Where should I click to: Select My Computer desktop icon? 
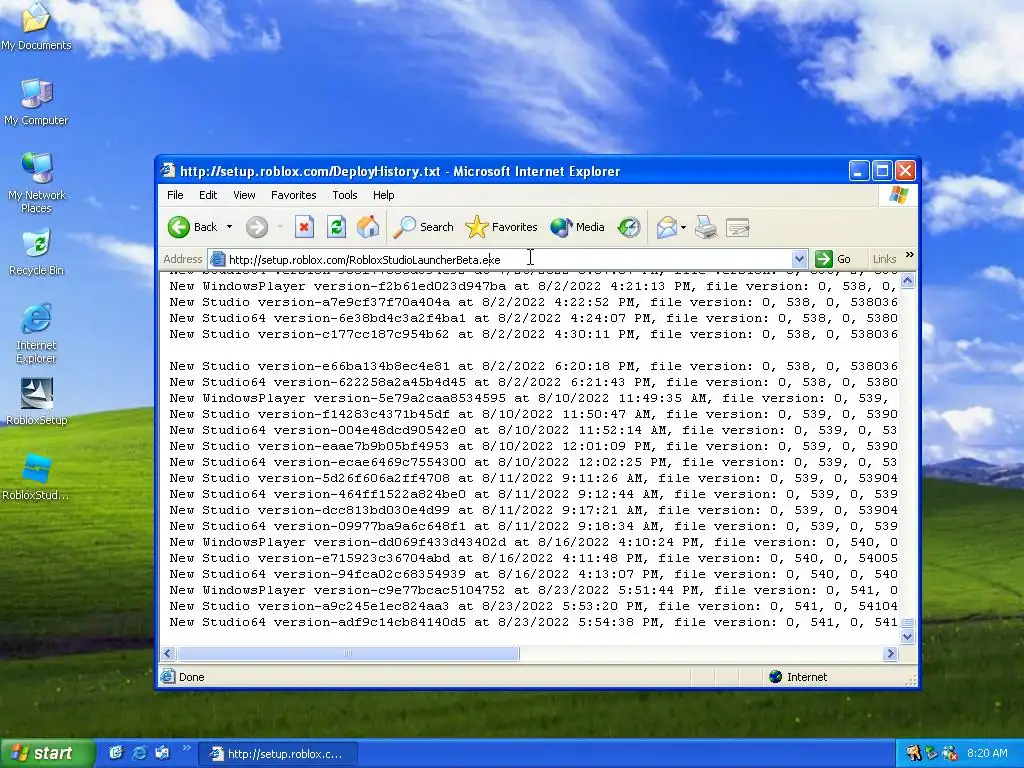click(x=36, y=102)
